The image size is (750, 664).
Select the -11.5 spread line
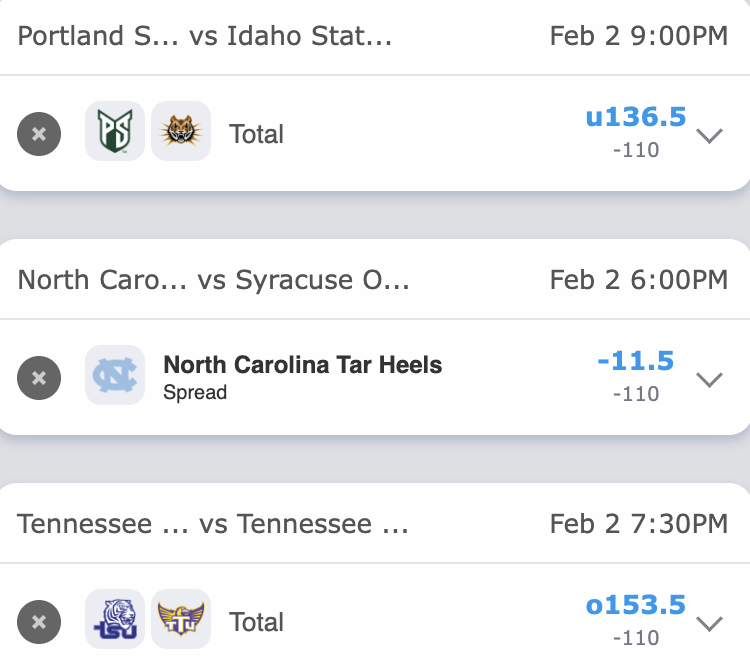tap(636, 361)
